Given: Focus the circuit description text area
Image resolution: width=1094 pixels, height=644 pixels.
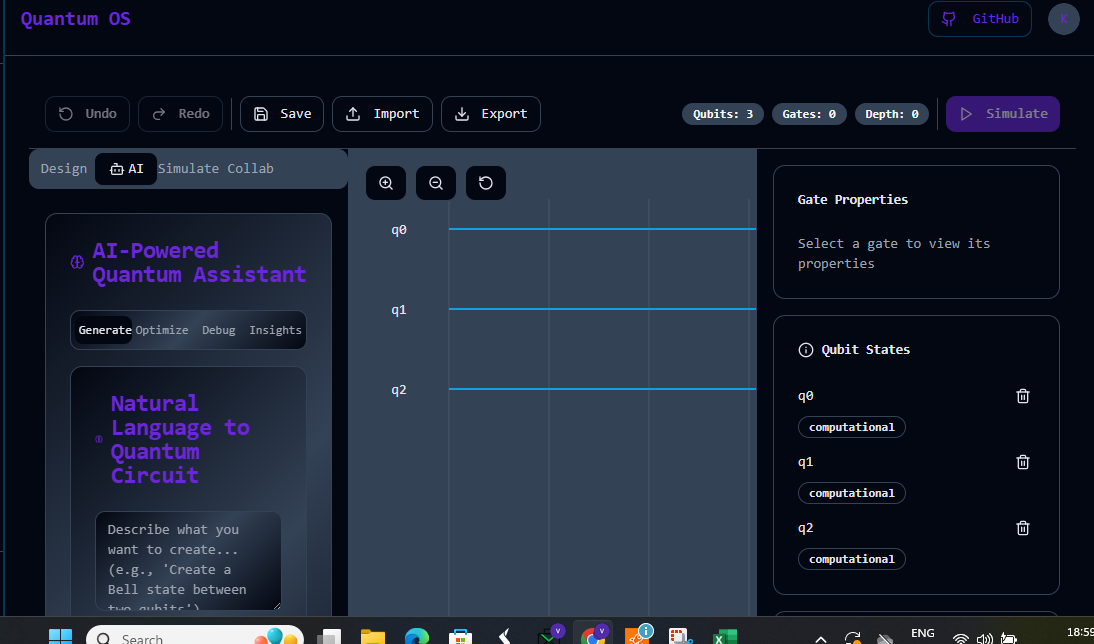Looking at the screenshot, I should [188, 561].
